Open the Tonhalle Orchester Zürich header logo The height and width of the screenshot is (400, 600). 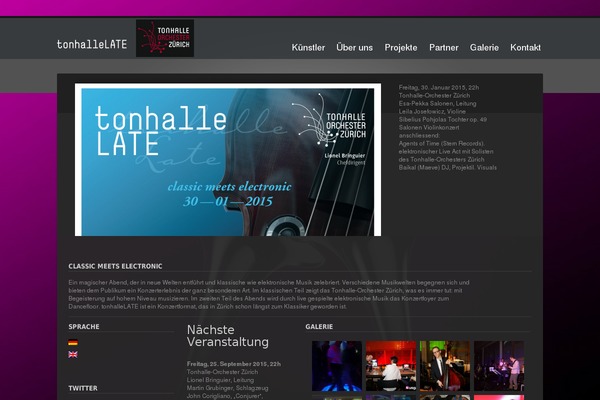click(165, 38)
